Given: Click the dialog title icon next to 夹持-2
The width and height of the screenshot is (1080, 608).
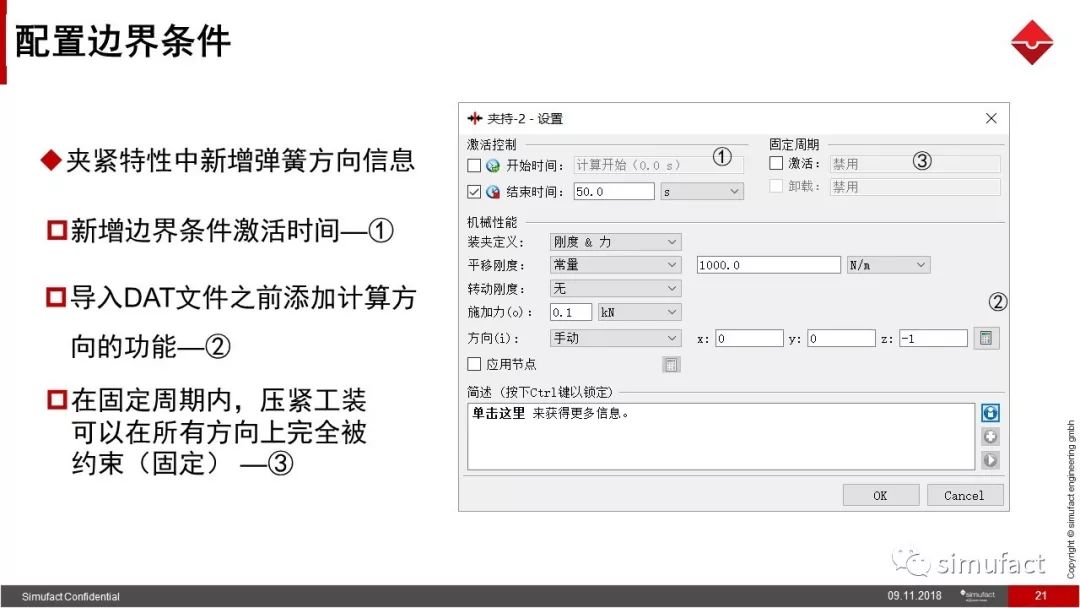Looking at the screenshot, I should tap(475, 118).
